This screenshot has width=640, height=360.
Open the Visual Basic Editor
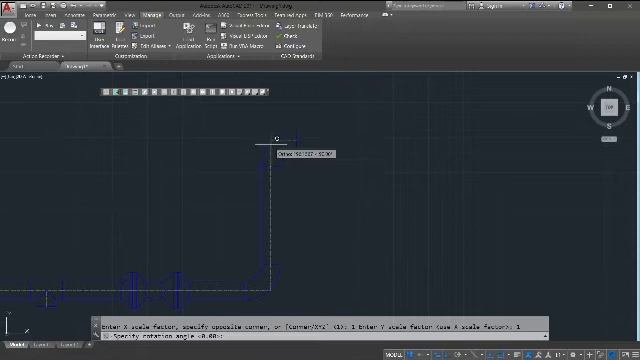click(x=245, y=26)
